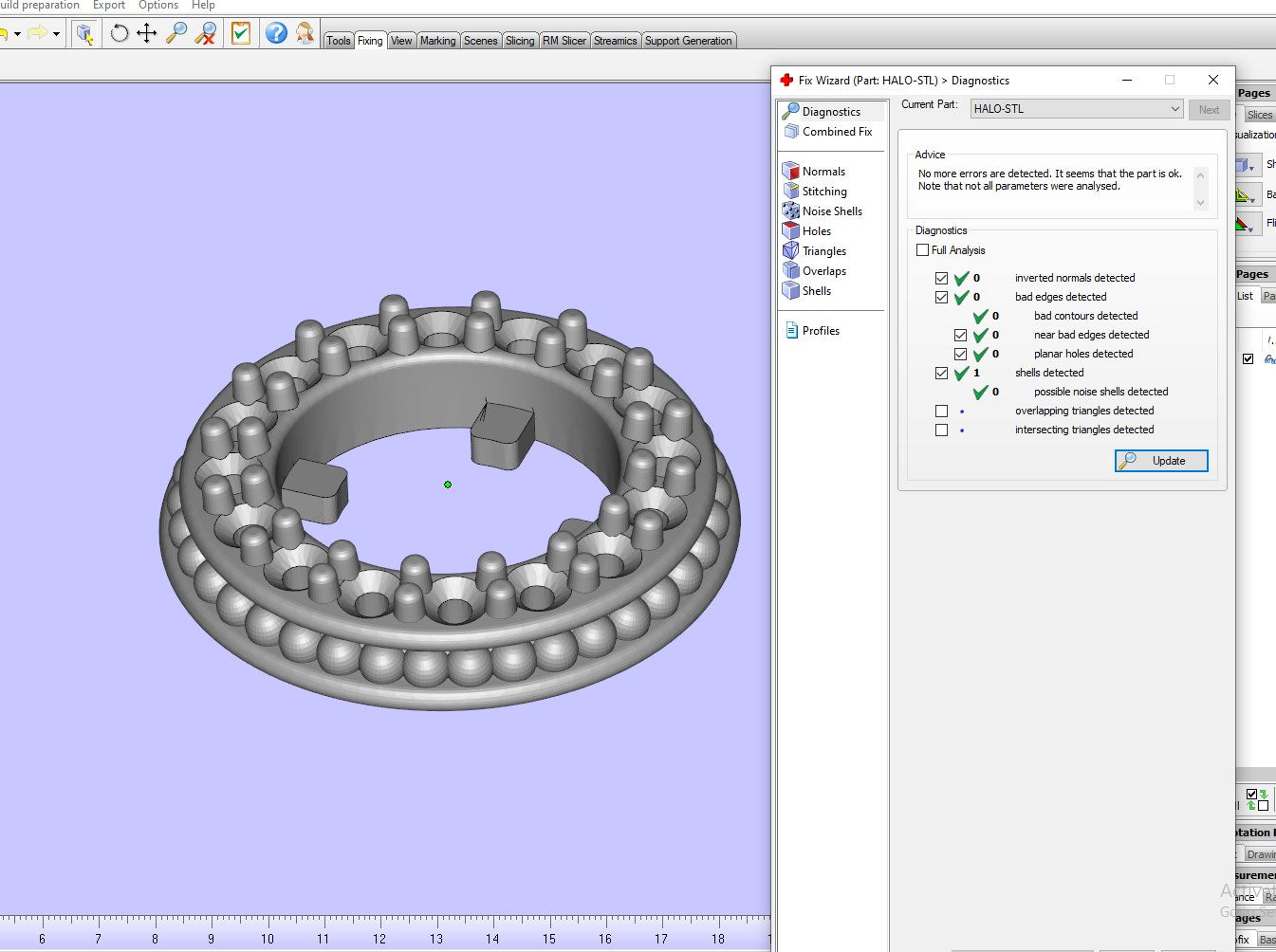Open the Overlaps module
The height and width of the screenshot is (952, 1276).
click(823, 271)
